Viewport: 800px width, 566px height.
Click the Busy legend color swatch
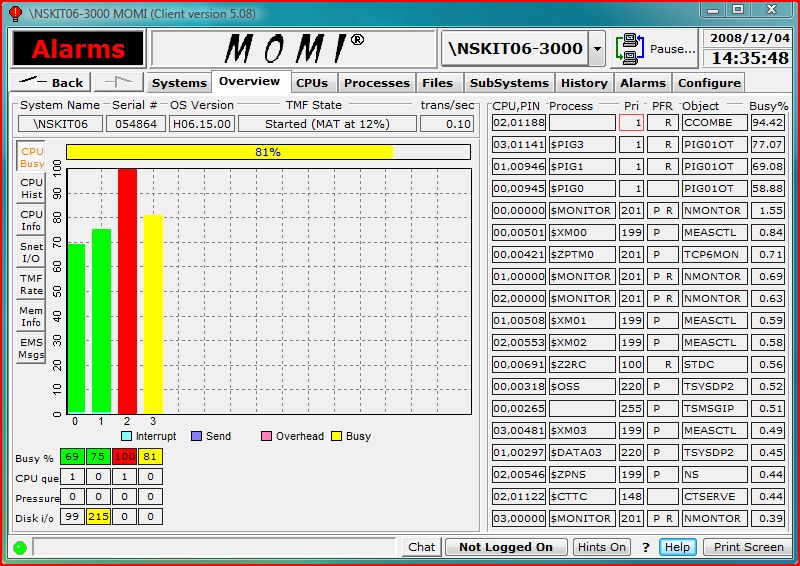coord(336,436)
